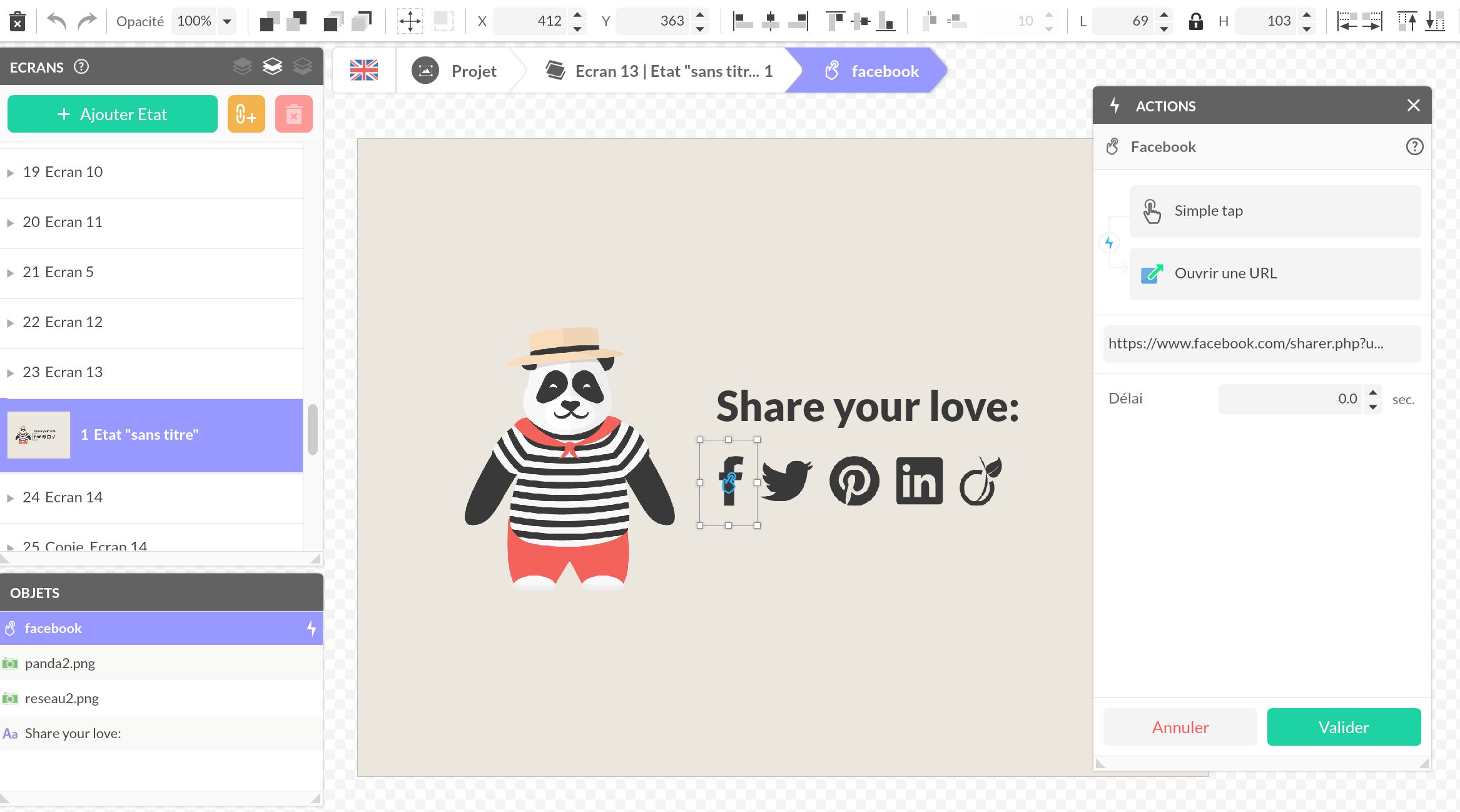Toggle the aspect ratio lock icon
The height and width of the screenshot is (812, 1460).
tap(1195, 22)
